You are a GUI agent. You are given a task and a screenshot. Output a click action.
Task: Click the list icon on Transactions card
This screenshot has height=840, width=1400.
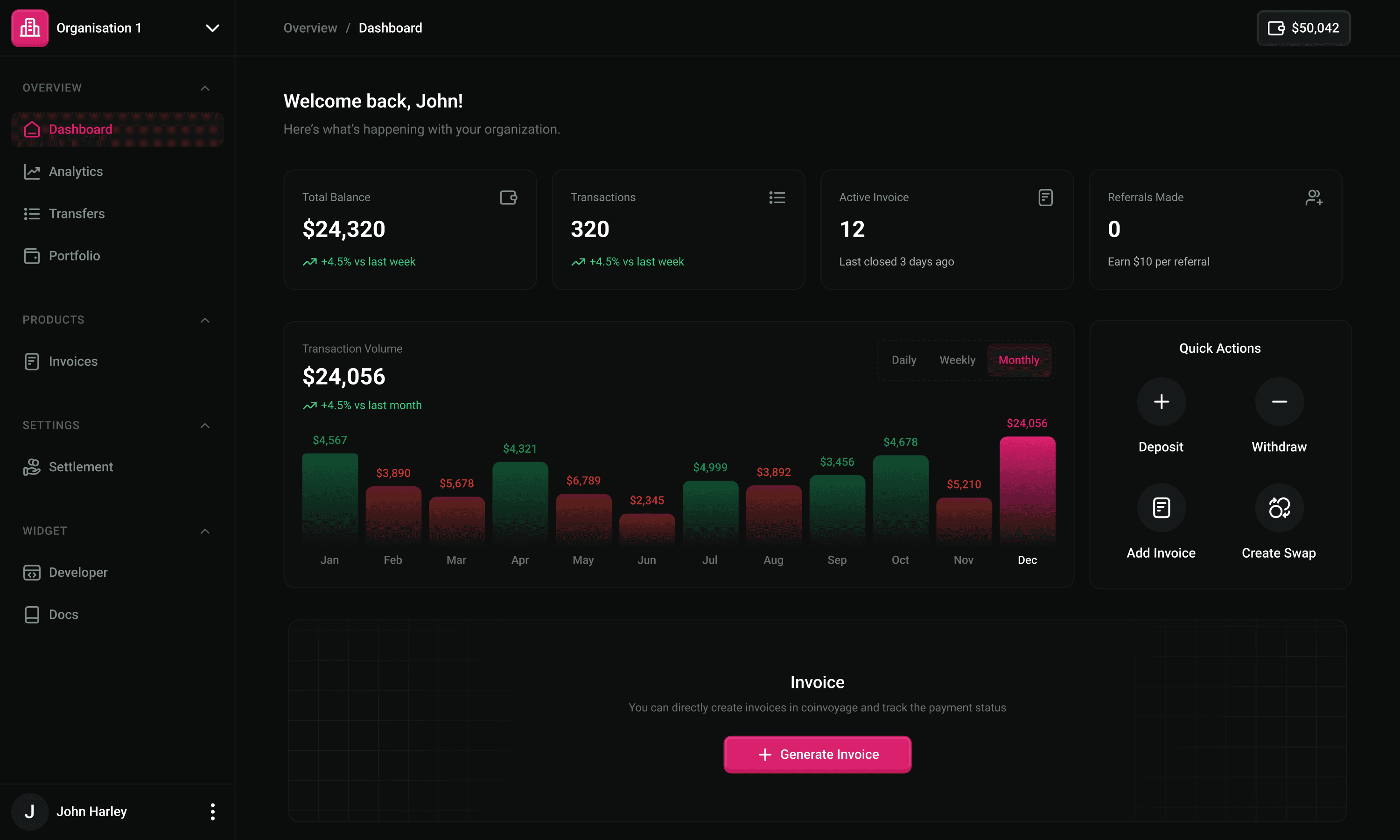coord(777,197)
